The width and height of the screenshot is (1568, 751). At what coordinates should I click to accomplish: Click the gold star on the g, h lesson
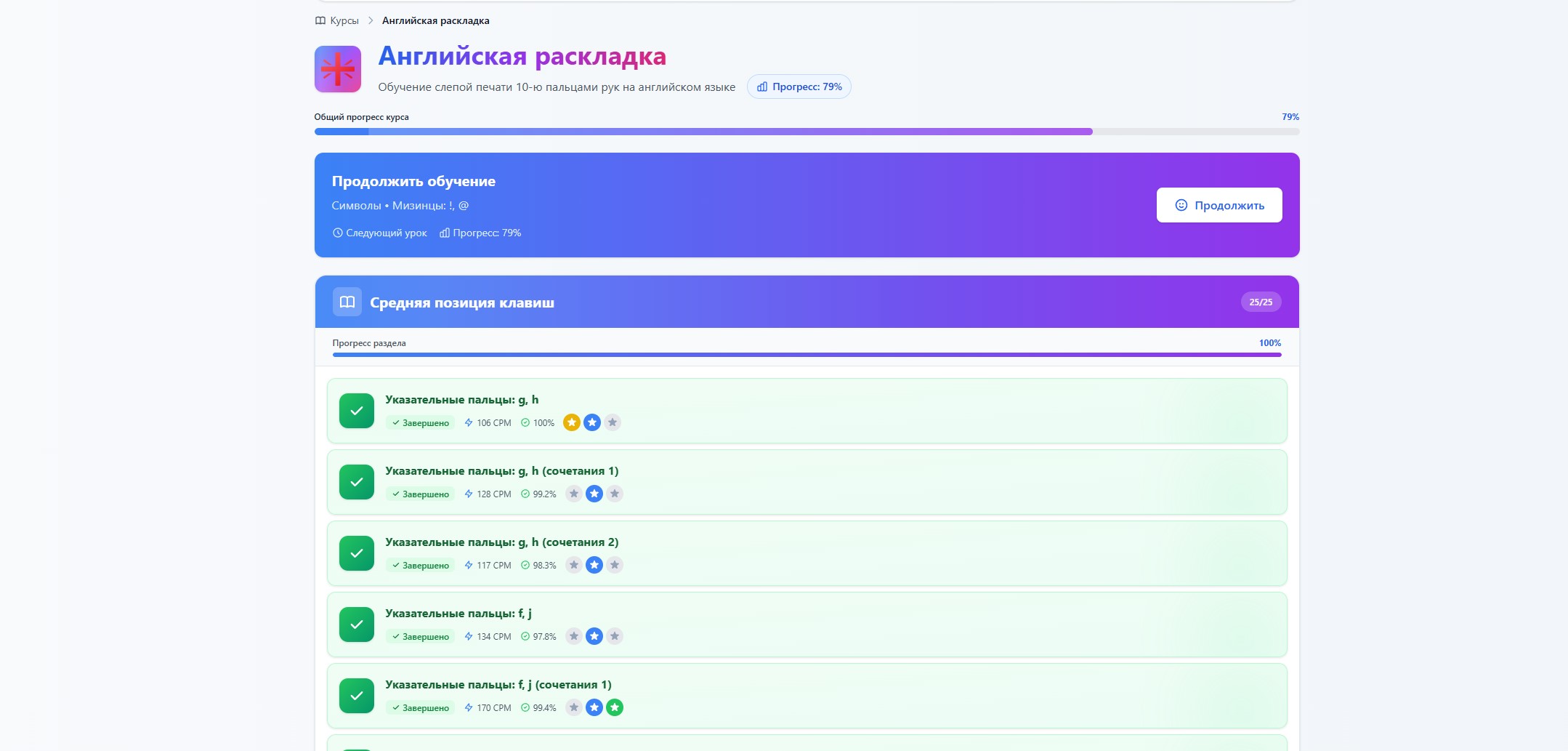[572, 422]
